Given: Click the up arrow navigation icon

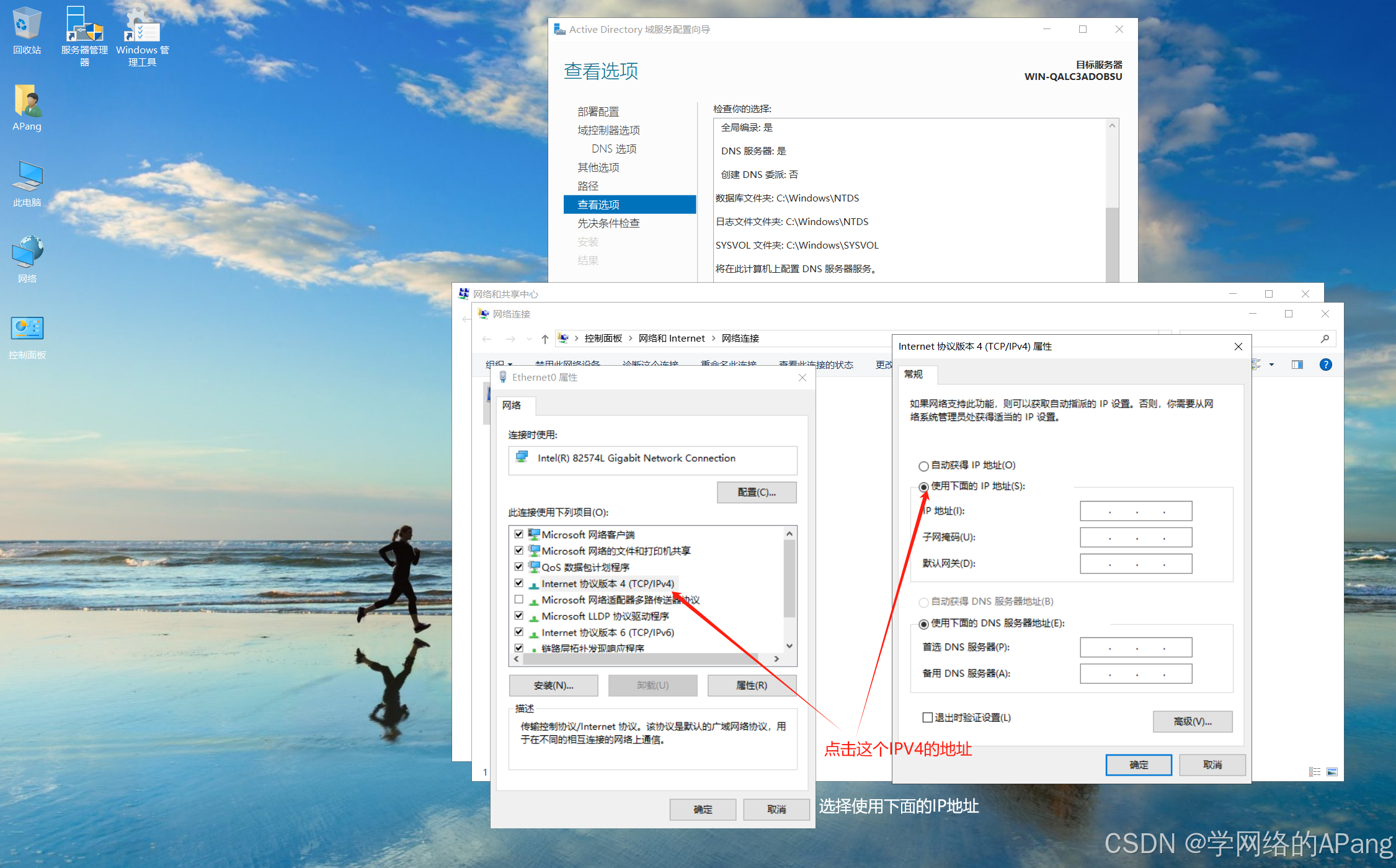Looking at the screenshot, I should tap(545, 339).
